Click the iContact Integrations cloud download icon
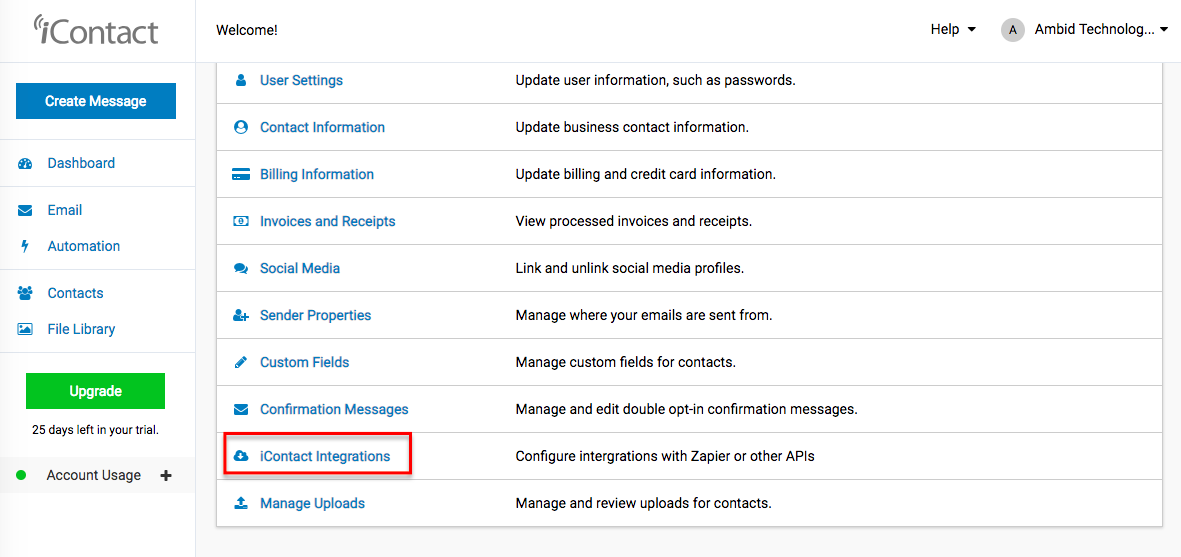This screenshot has width=1181, height=557. click(x=241, y=456)
